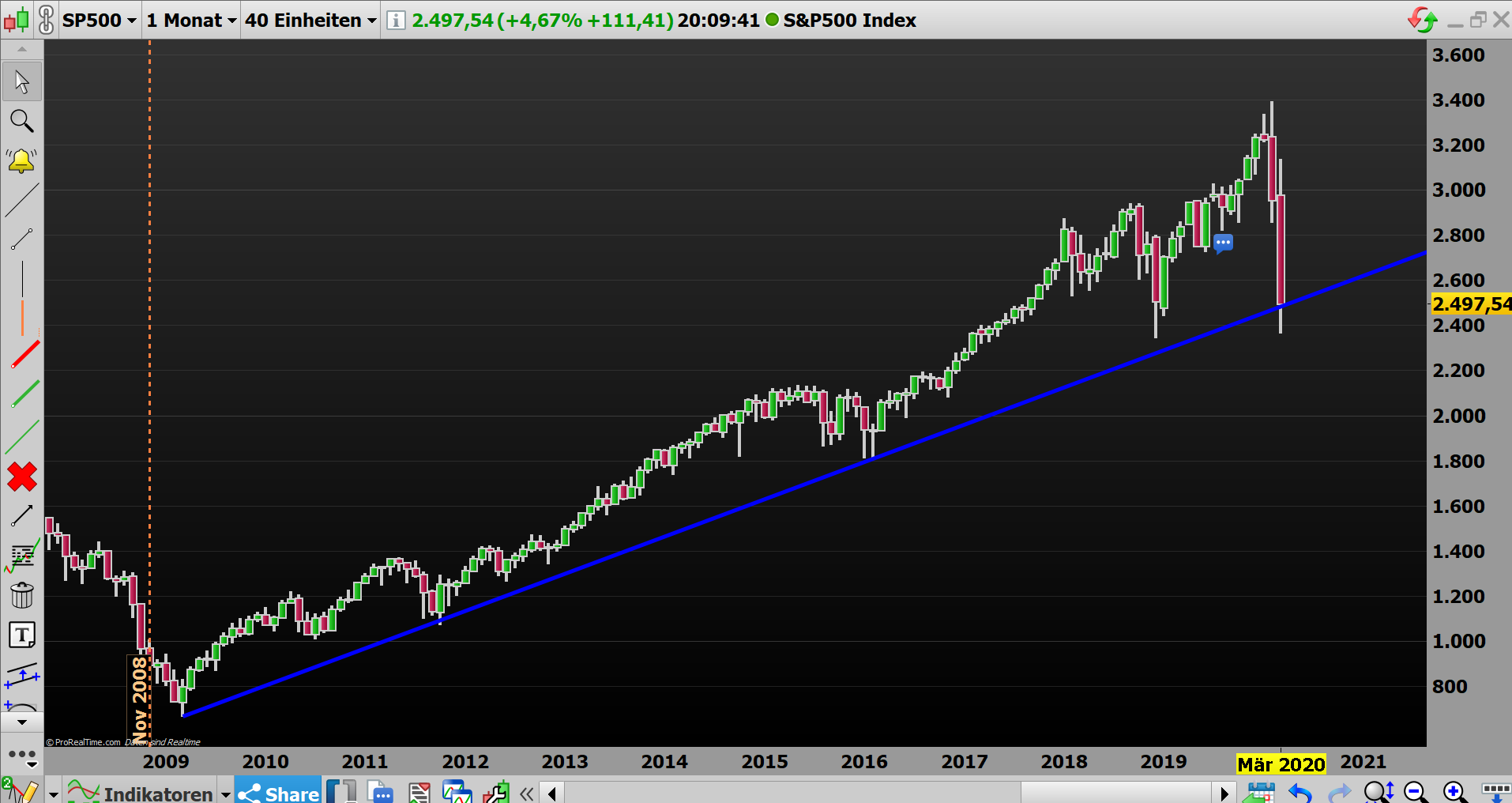The image size is (1512, 803).
Task: Click the red X delete-object tool
Action: pos(22,477)
